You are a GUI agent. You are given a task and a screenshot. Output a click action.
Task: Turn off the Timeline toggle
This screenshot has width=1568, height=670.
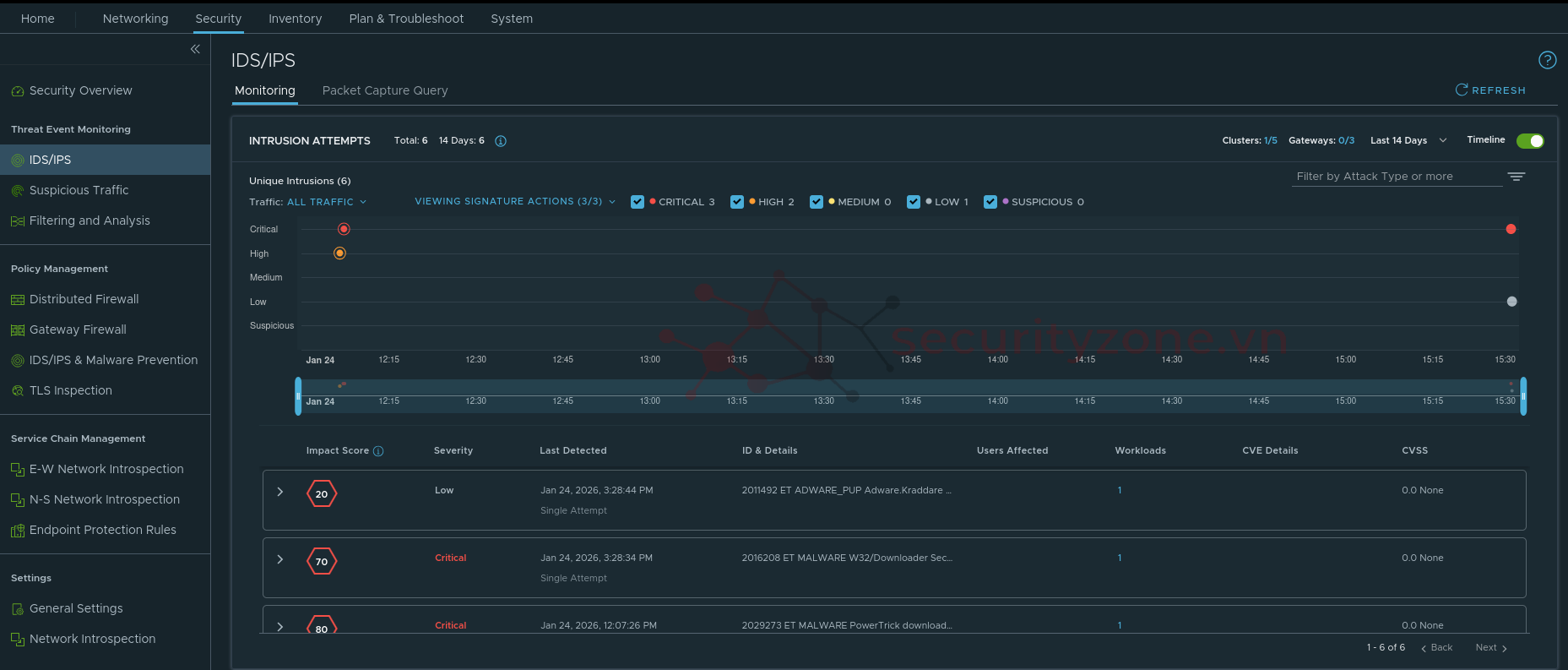coord(1530,141)
